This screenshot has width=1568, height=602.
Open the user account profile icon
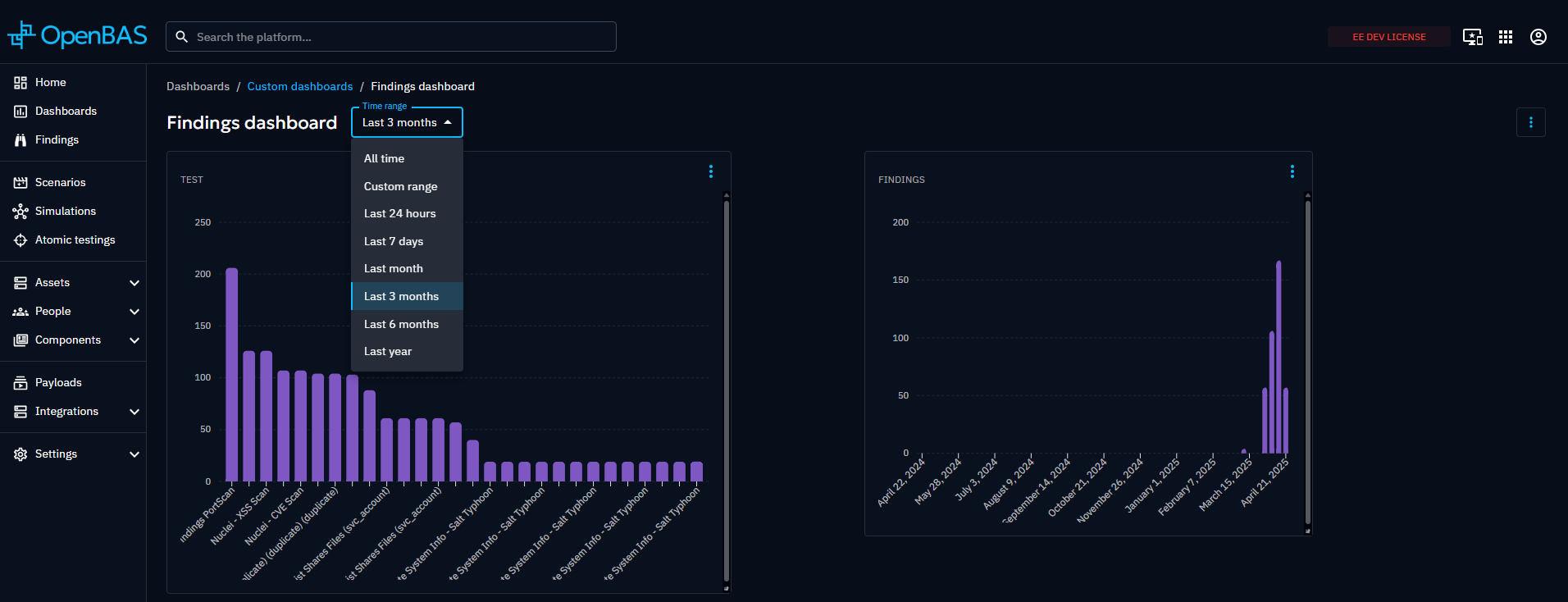(1538, 37)
